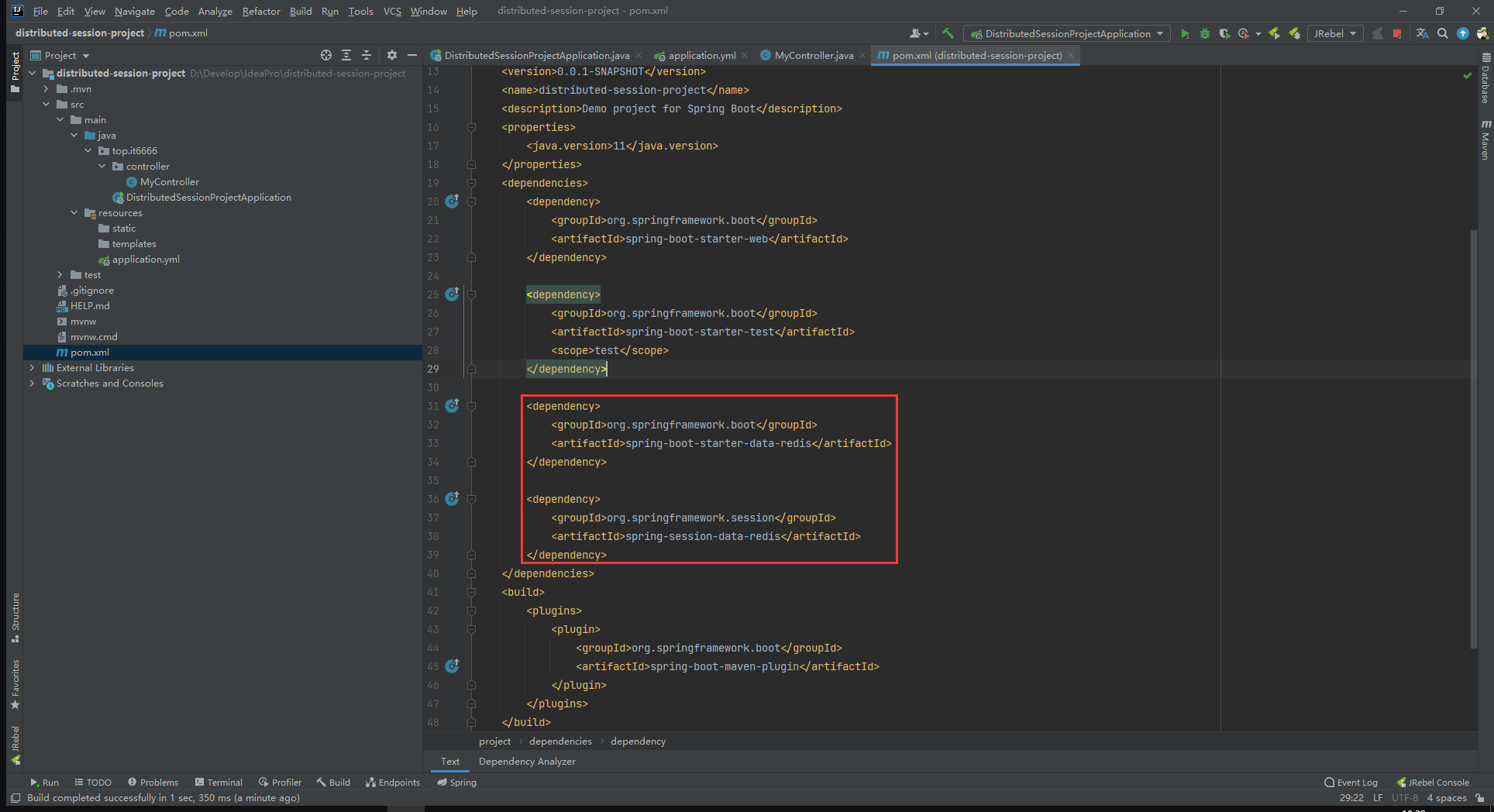The height and width of the screenshot is (812, 1494).
Task: Expand the .mvn folder
Action: 46,88
